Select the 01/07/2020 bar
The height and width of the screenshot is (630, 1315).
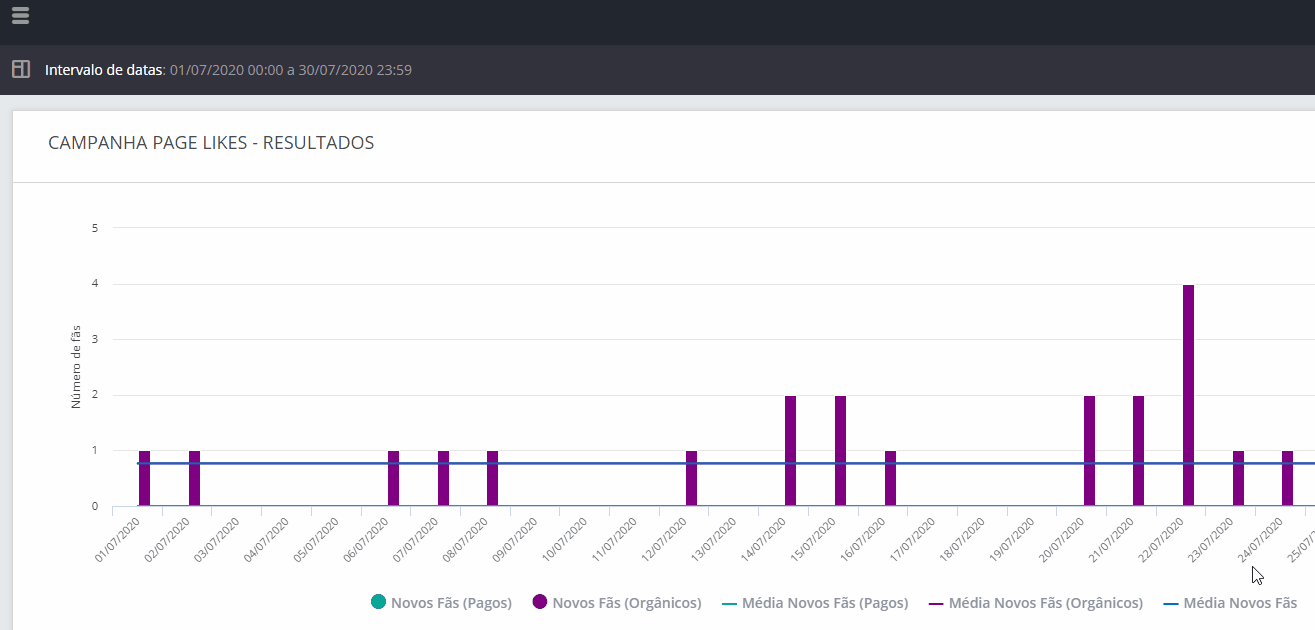pyautogui.click(x=144, y=485)
